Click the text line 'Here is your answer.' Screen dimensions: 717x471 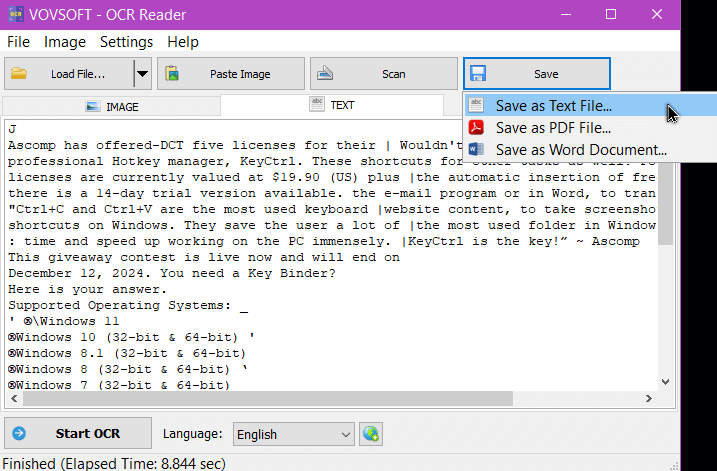click(87, 289)
